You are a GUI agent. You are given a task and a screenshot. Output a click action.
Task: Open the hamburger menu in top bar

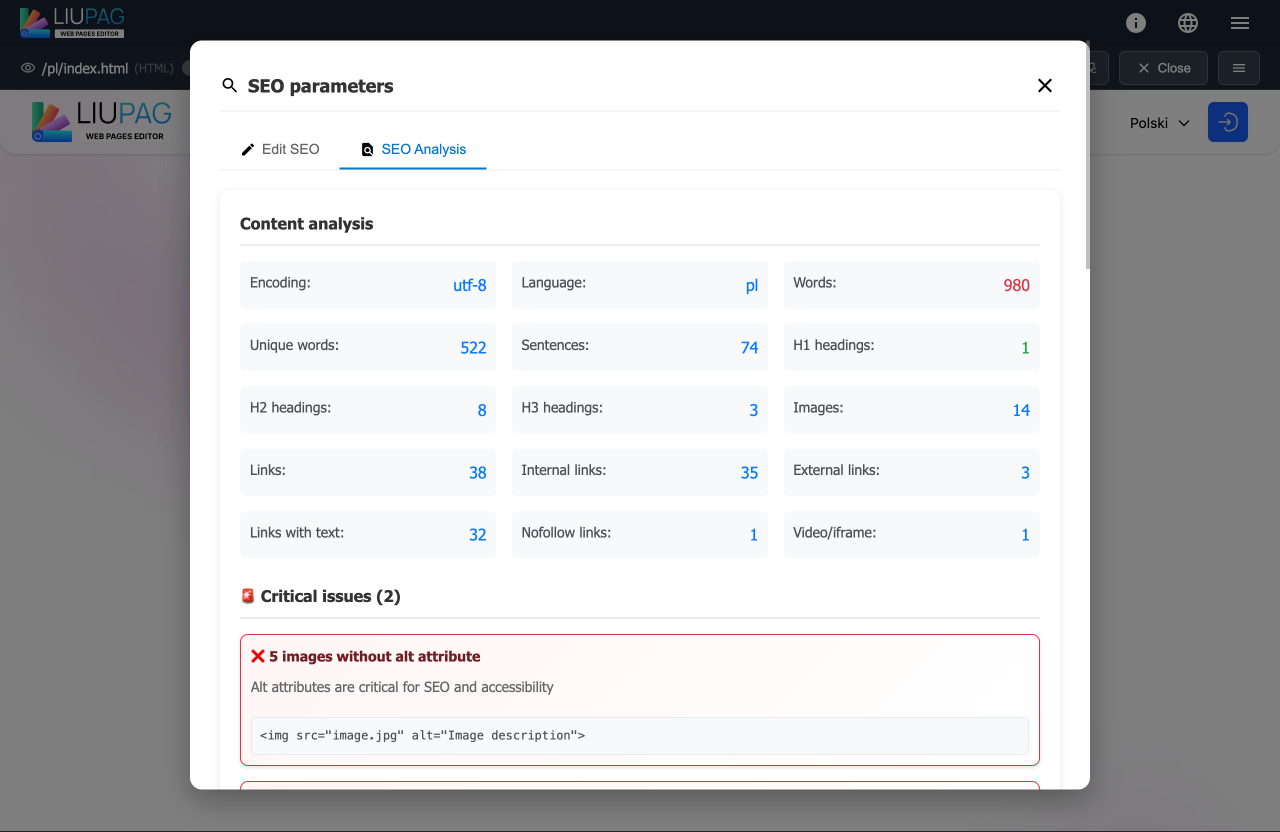1240,23
